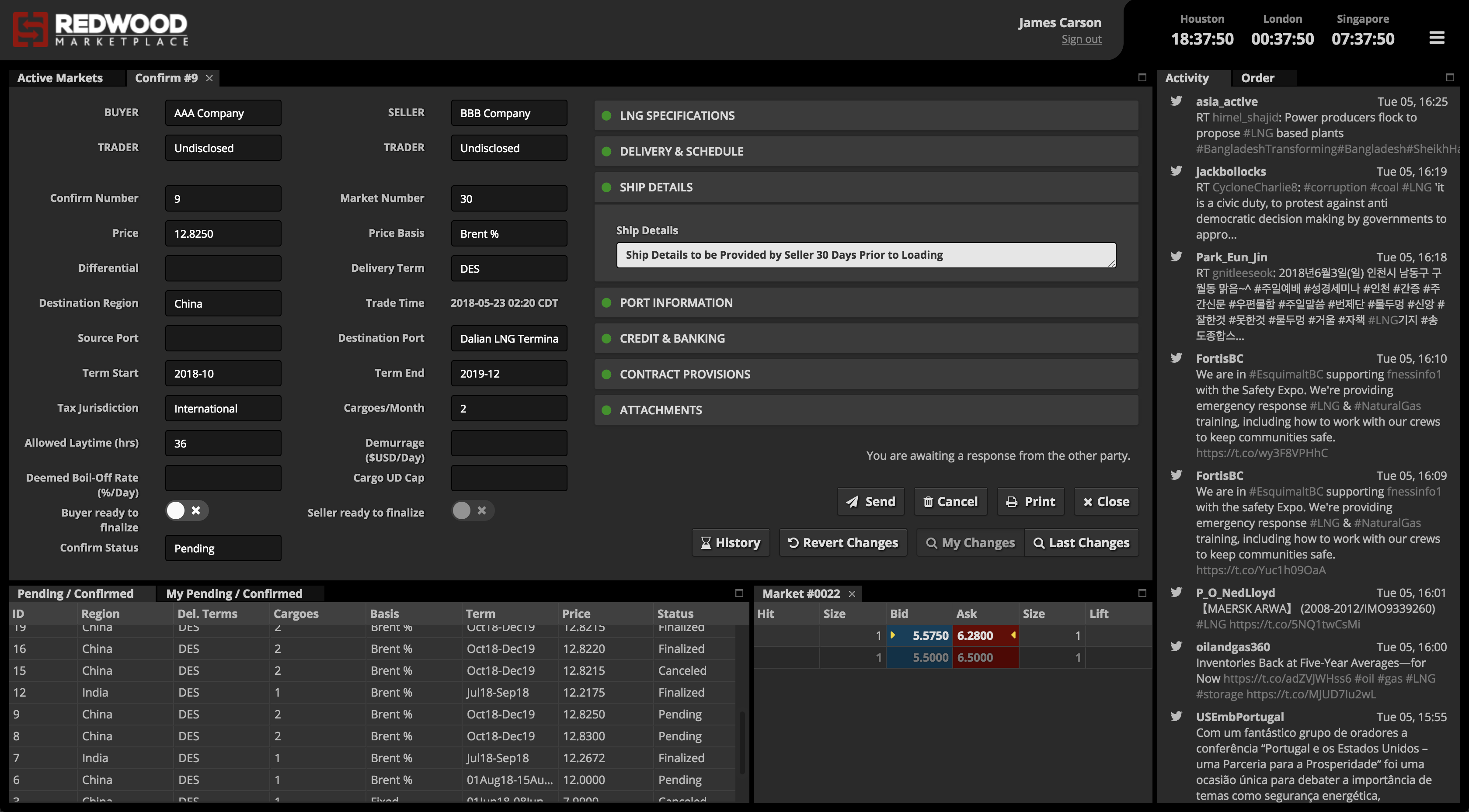Screen dimensions: 1469x812
Task: Show My Changes
Action: point(971,543)
